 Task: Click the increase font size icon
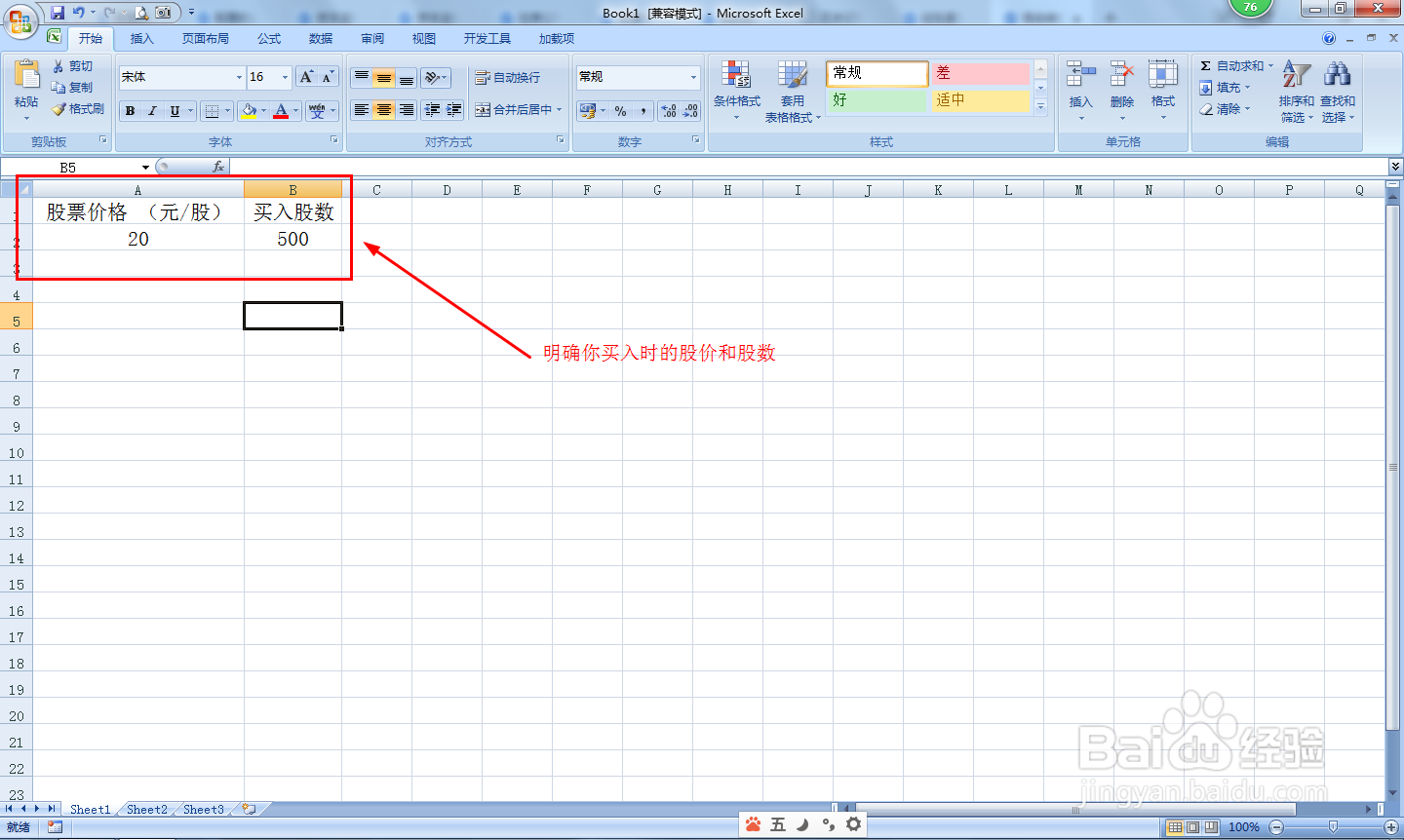coord(307,77)
